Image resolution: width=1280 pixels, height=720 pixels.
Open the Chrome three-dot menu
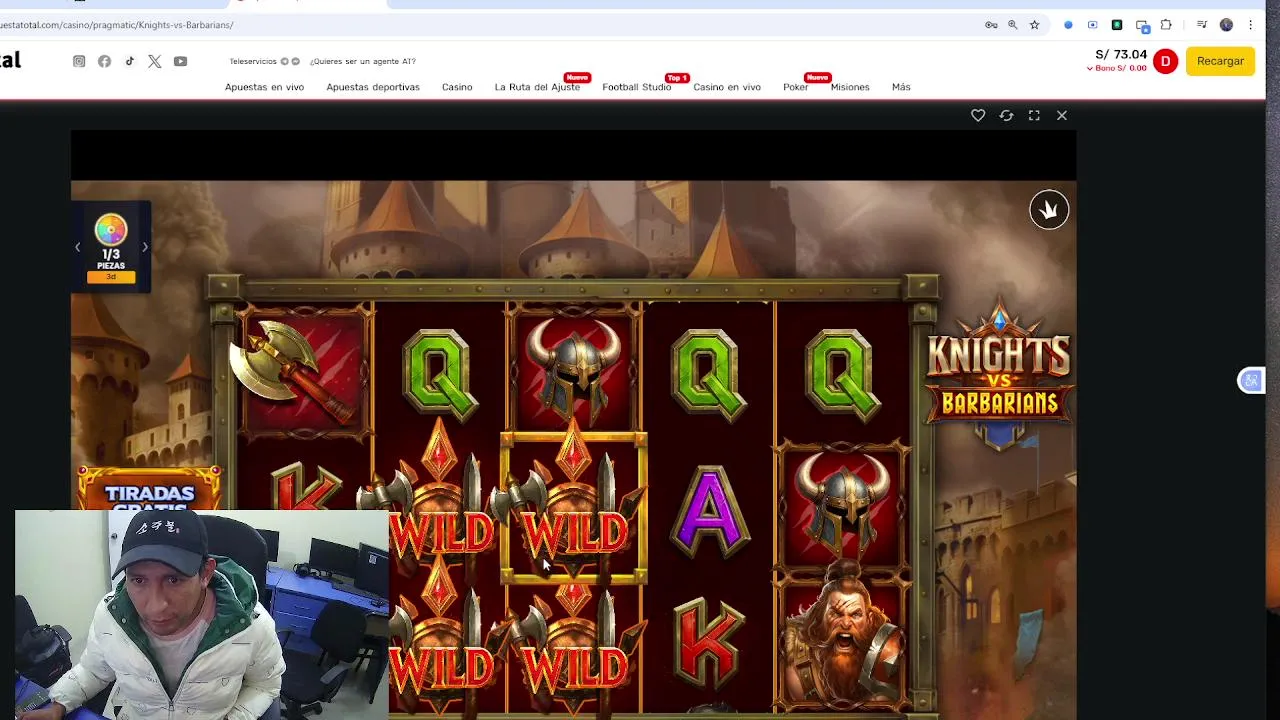(x=1250, y=25)
